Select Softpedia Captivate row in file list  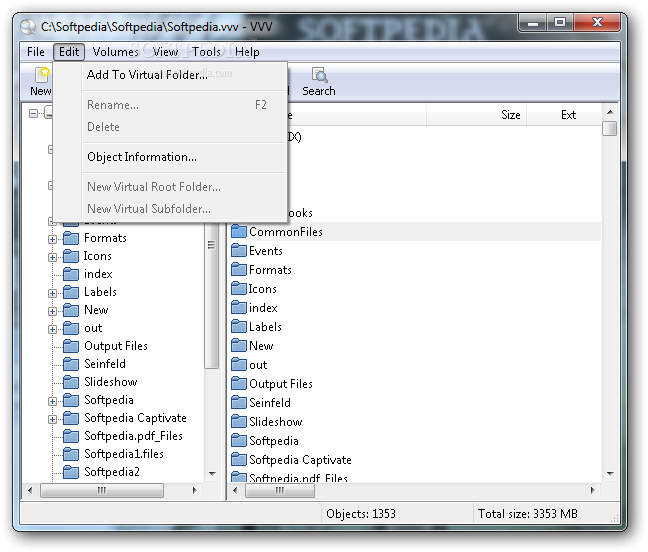pos(416,459)
